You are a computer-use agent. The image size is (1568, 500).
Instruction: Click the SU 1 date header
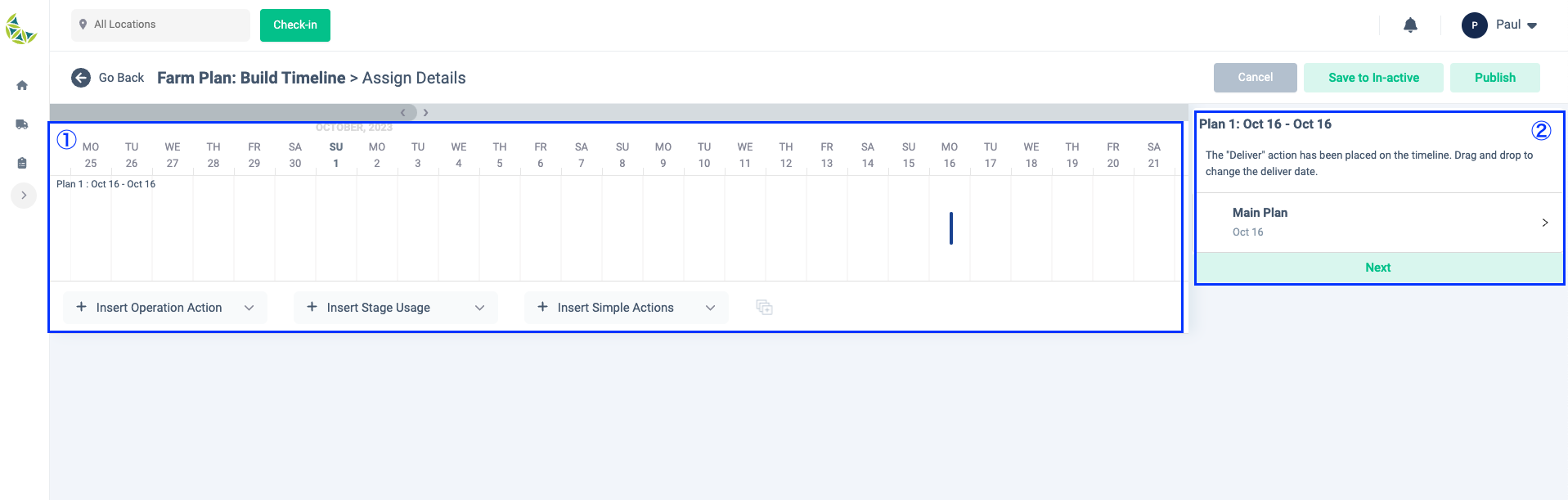pos(336,155)
